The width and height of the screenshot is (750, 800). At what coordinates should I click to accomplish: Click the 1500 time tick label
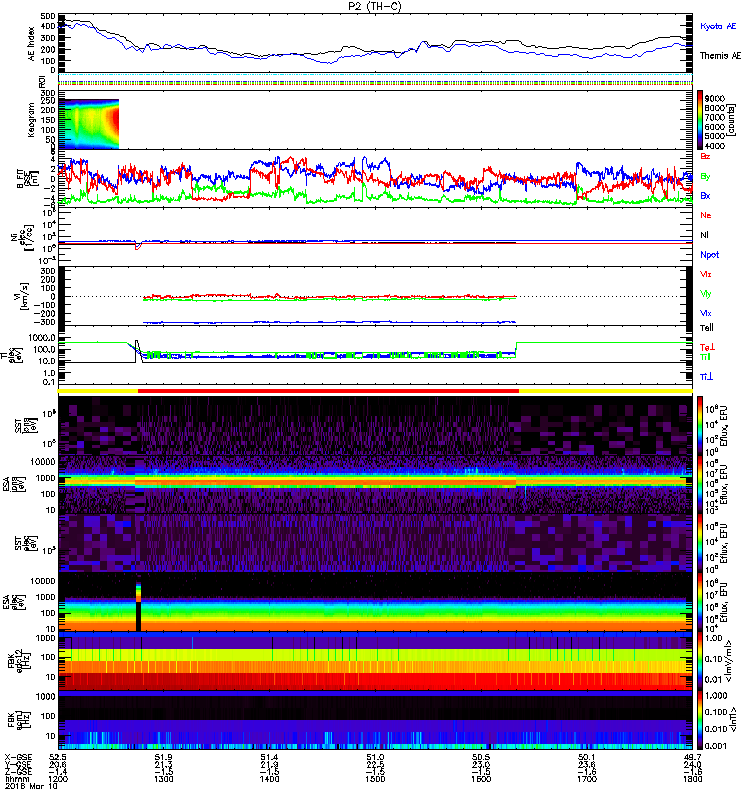tap(375, 779)
